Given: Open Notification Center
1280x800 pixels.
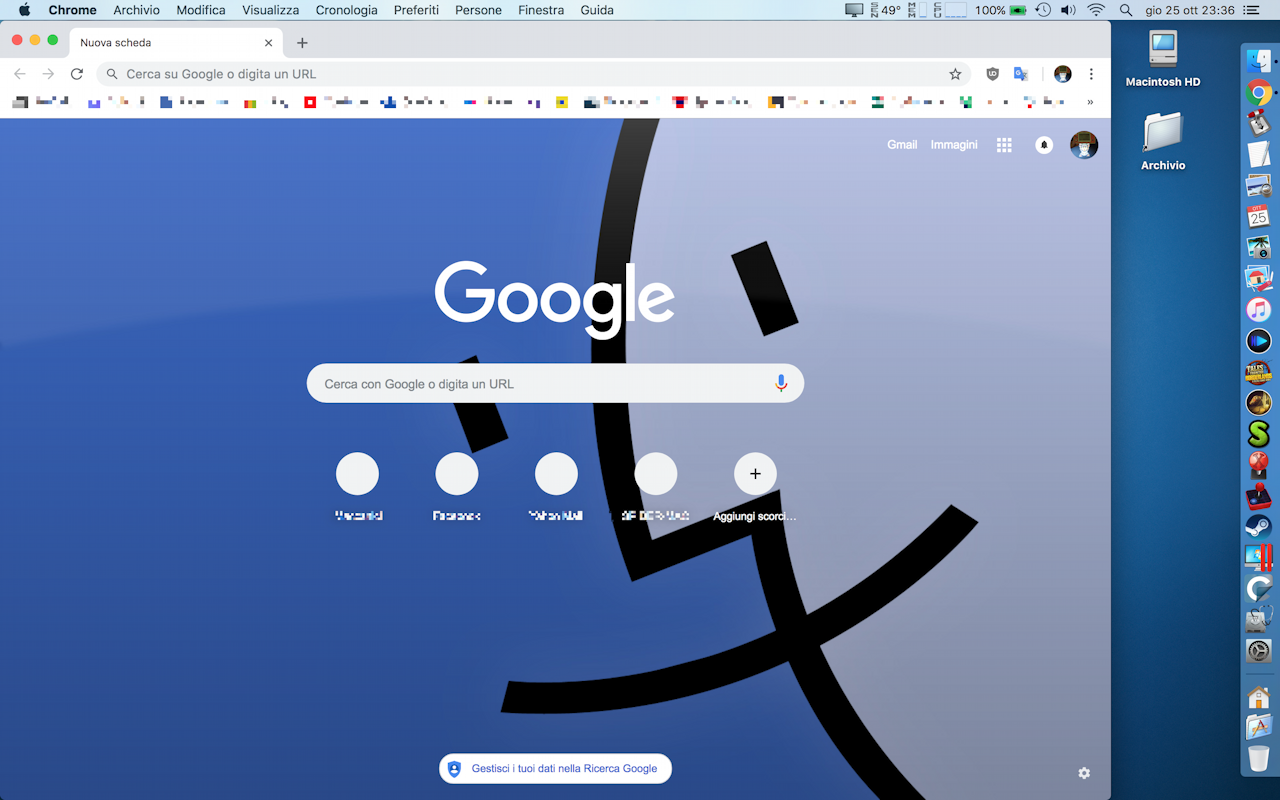Looking at the screenshot, I should pos(1251,10).
